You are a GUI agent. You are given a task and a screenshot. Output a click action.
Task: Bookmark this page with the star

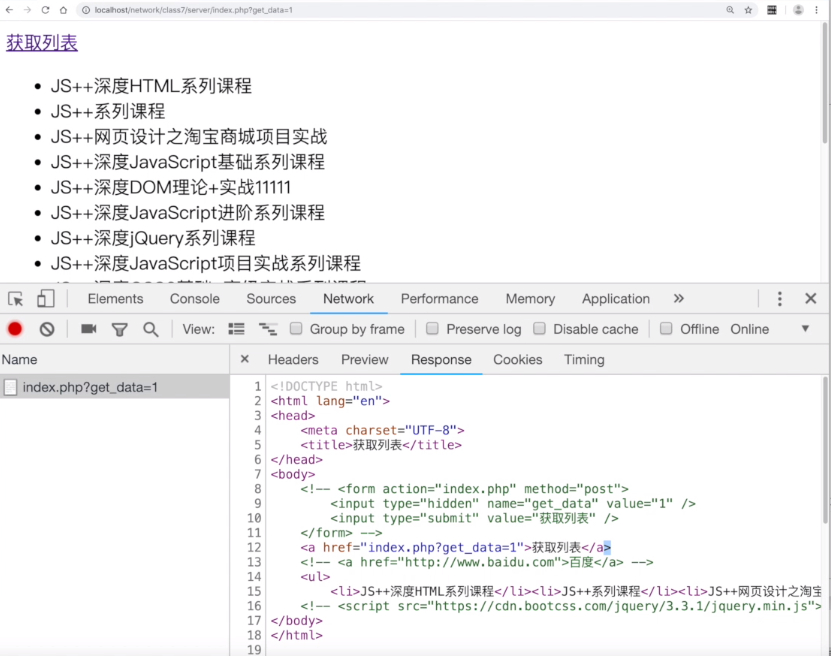pyautogui.click(x=748, y=10)
